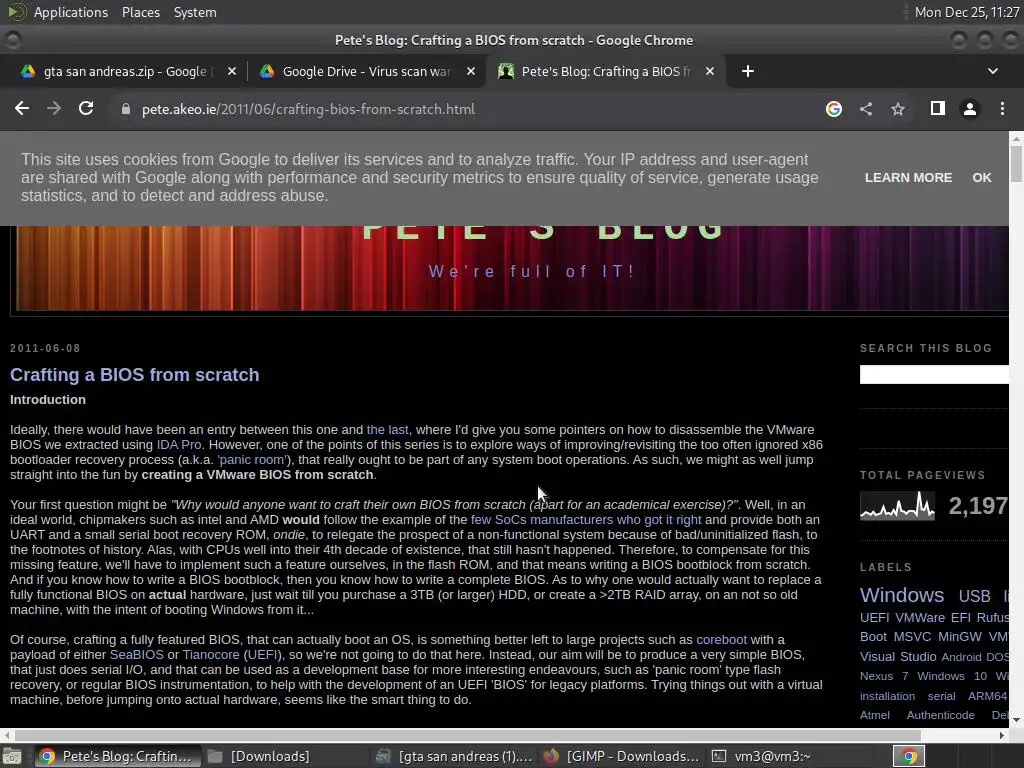Close the Pete's Blog tab
1024x768 pixels.
pyautogui.click(x=710, y=71)
